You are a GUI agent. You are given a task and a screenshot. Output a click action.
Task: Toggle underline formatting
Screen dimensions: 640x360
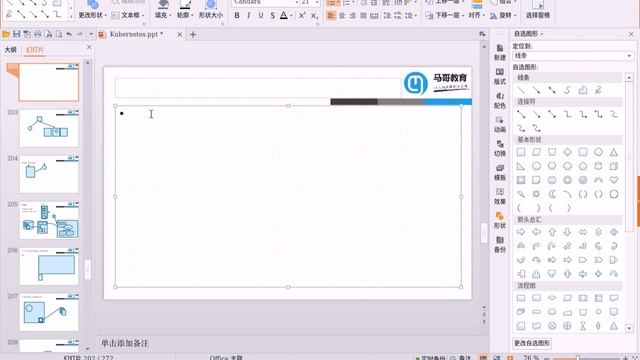pyautogui.click(x=260, y=16)
